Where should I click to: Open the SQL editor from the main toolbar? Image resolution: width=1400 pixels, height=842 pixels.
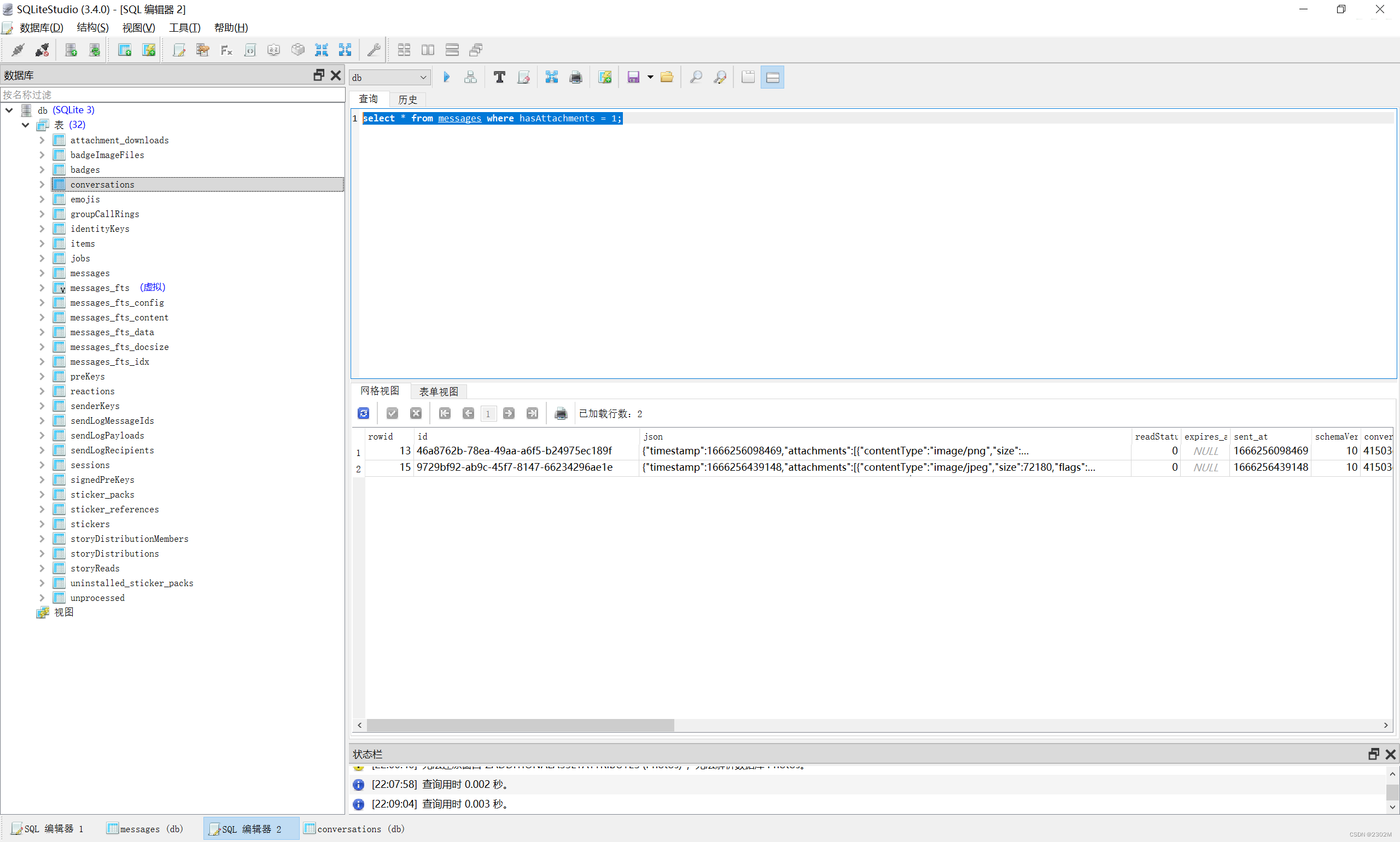coord(179,50)
